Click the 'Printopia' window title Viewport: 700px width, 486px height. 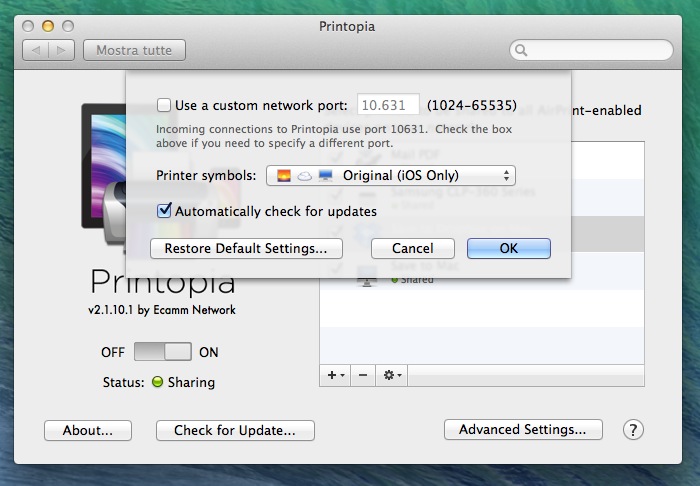pos(347,26)
